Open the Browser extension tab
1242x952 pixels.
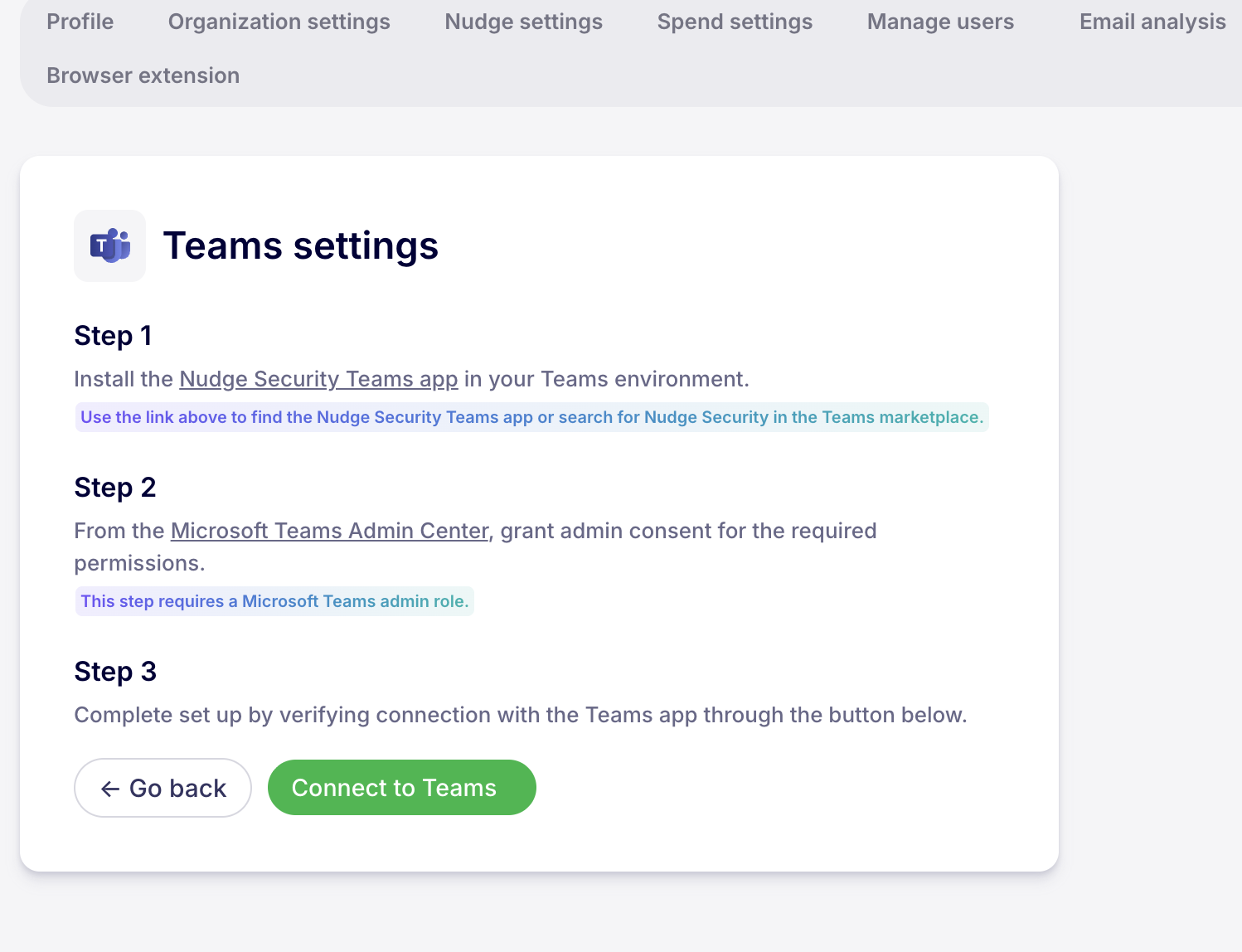(143, 75)
